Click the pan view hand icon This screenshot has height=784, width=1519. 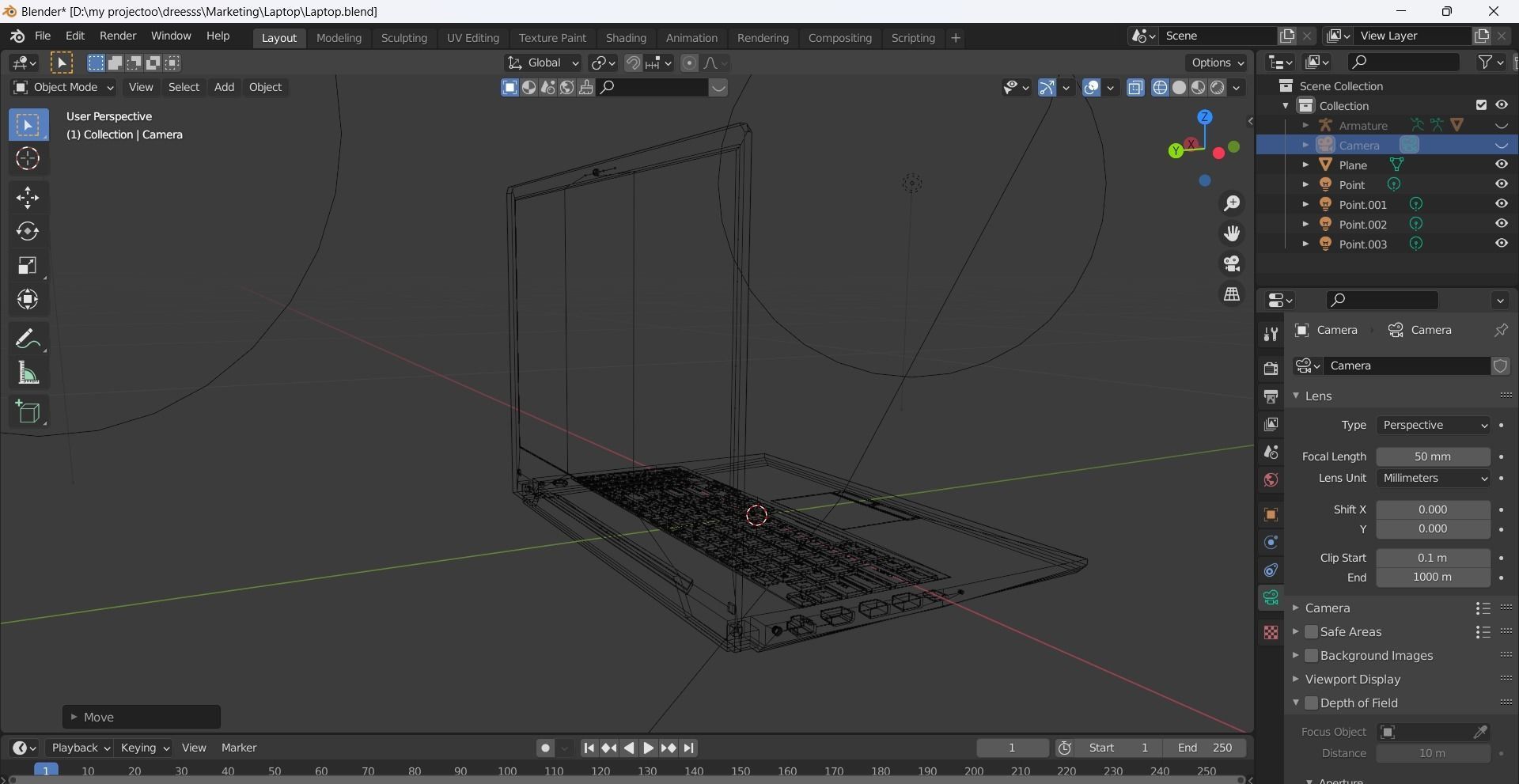click(1232, 233)
